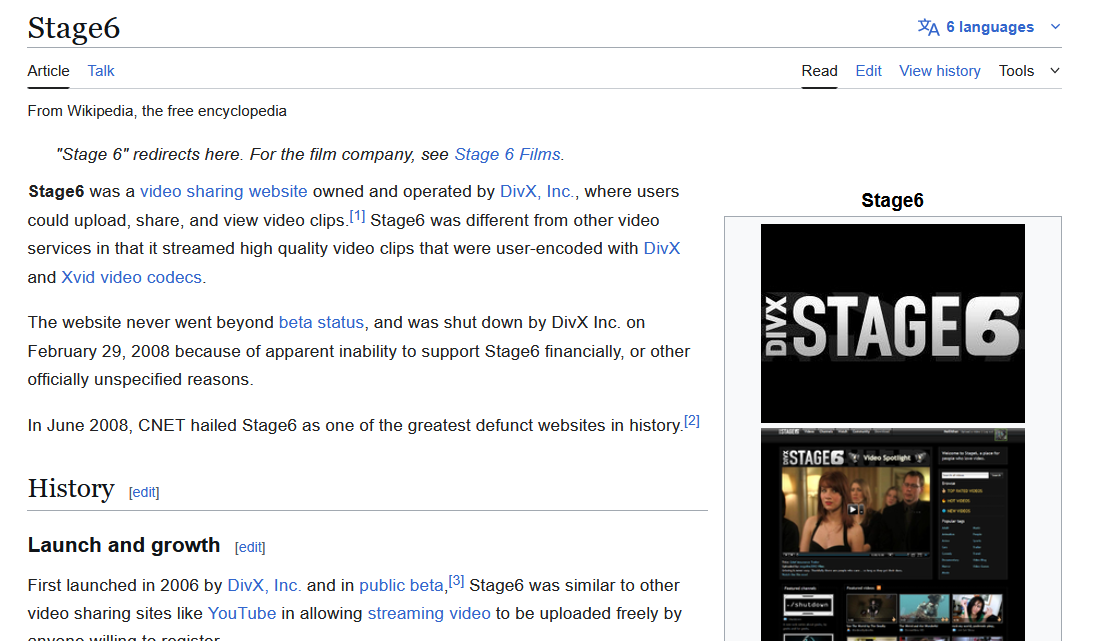Switch to the Talk tab

tap(101, 71)
